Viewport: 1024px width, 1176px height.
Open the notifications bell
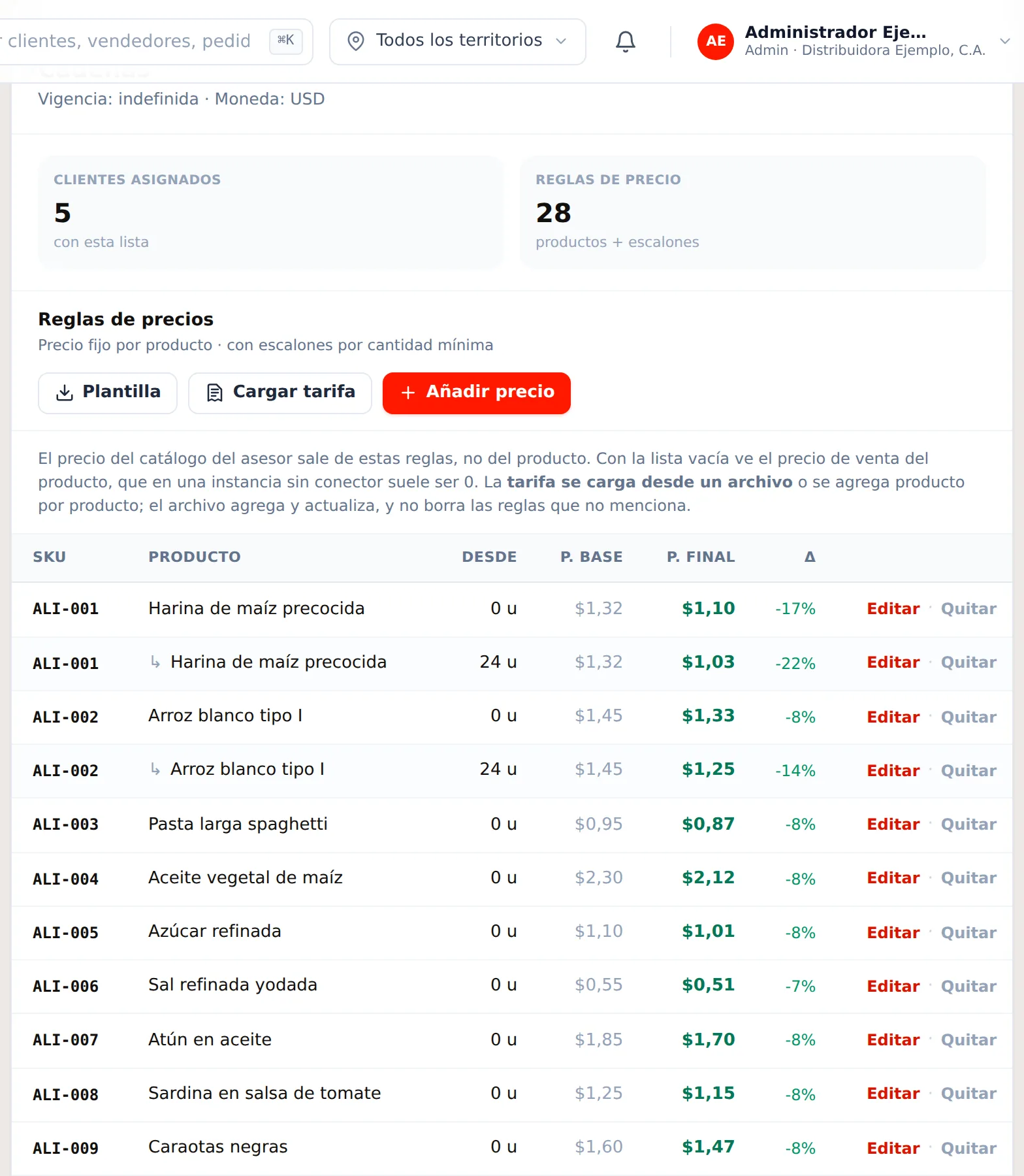625,41
